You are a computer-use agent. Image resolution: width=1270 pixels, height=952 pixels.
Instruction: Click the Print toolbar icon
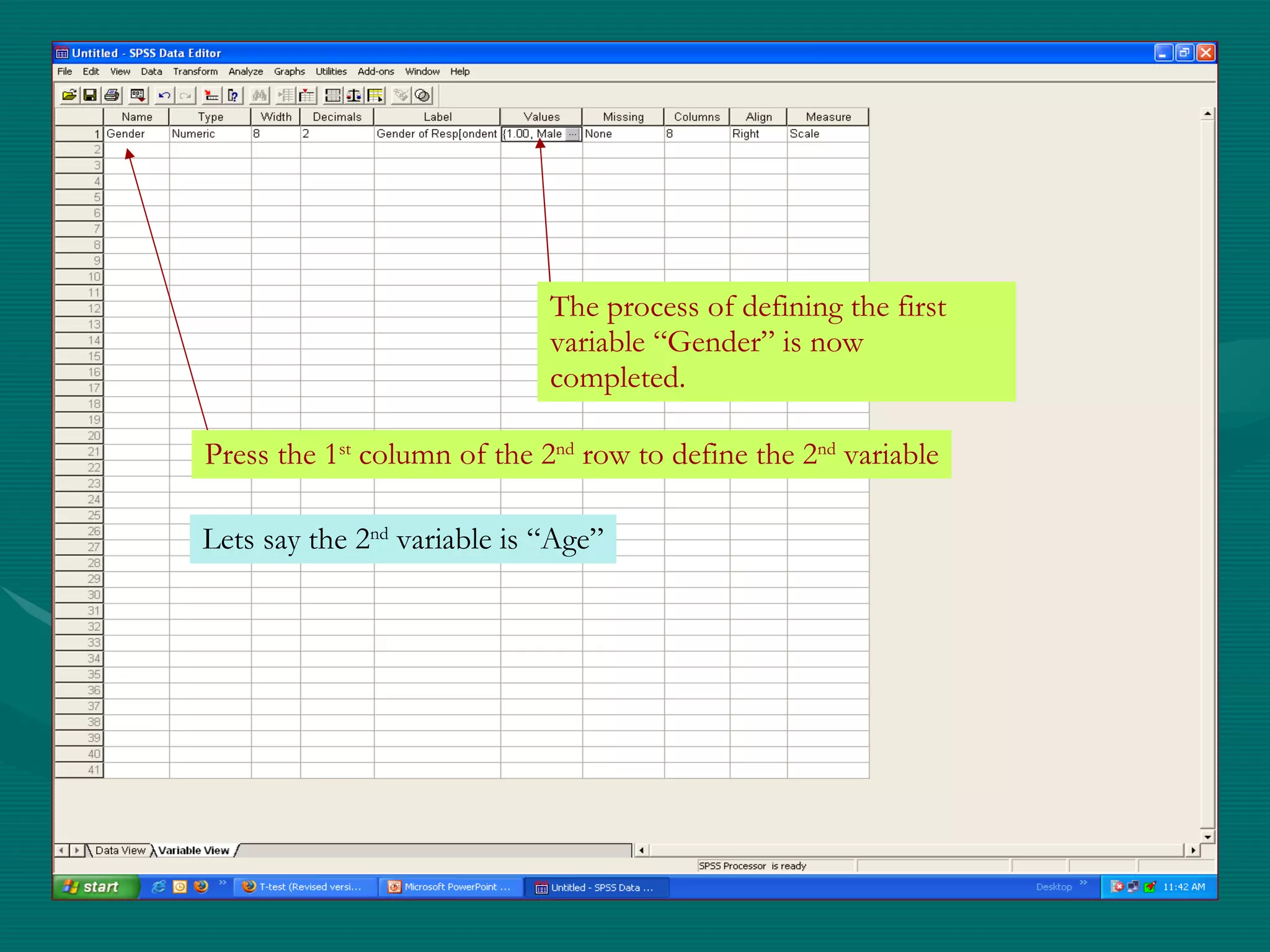[x=112, y=95]
